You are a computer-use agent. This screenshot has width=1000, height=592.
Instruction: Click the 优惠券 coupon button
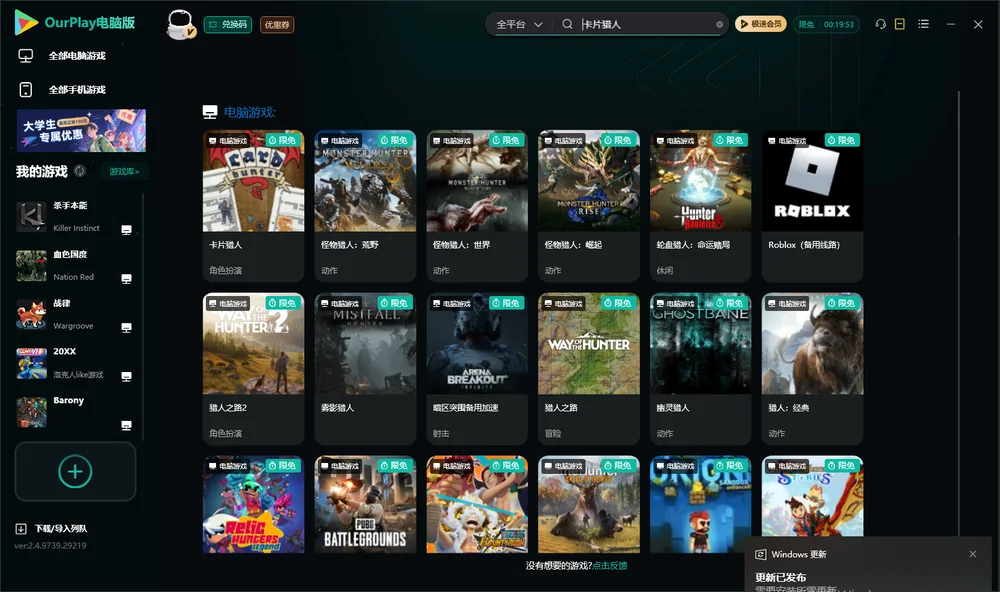tap(277, 25)
